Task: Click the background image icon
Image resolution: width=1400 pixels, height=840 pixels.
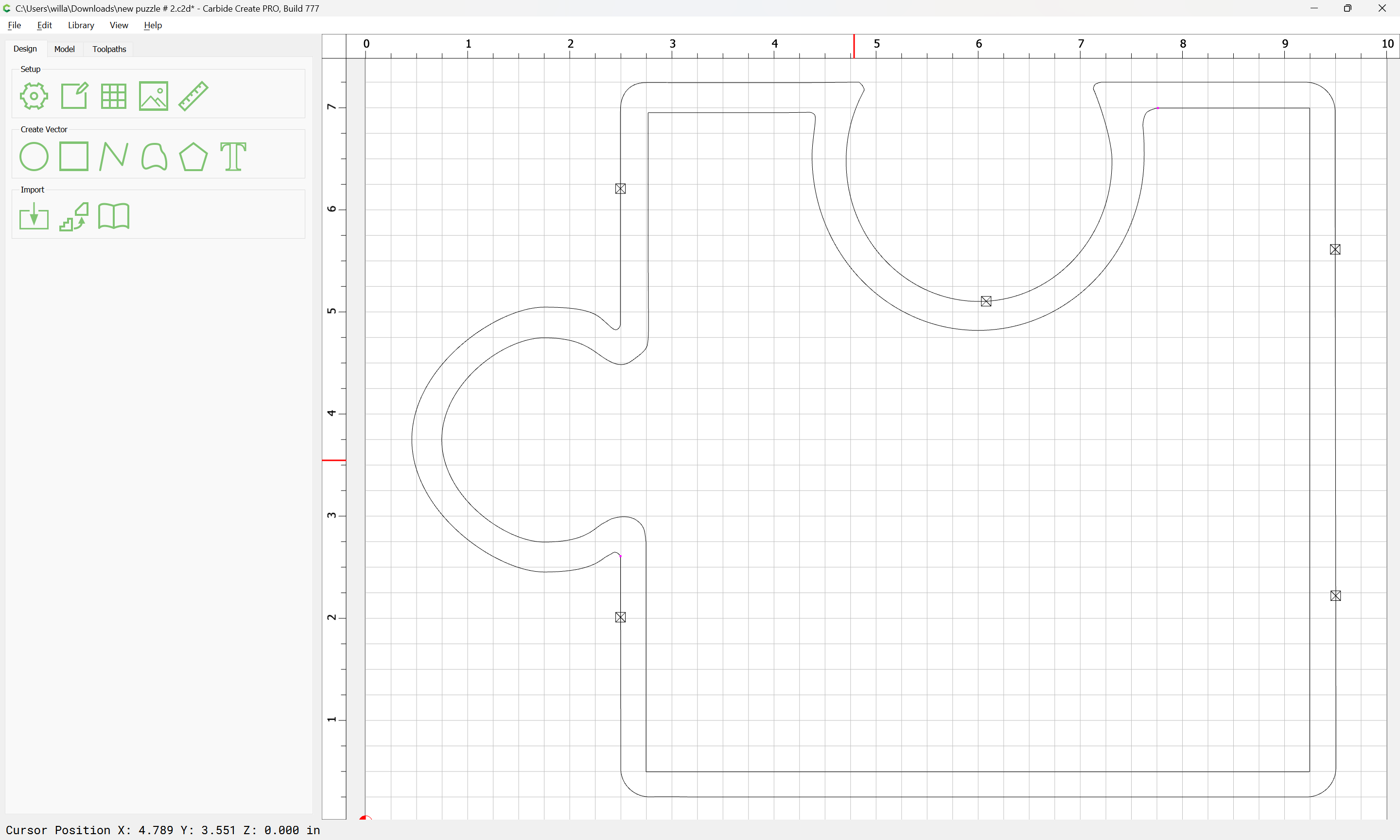Action: [x=153, y=96]
